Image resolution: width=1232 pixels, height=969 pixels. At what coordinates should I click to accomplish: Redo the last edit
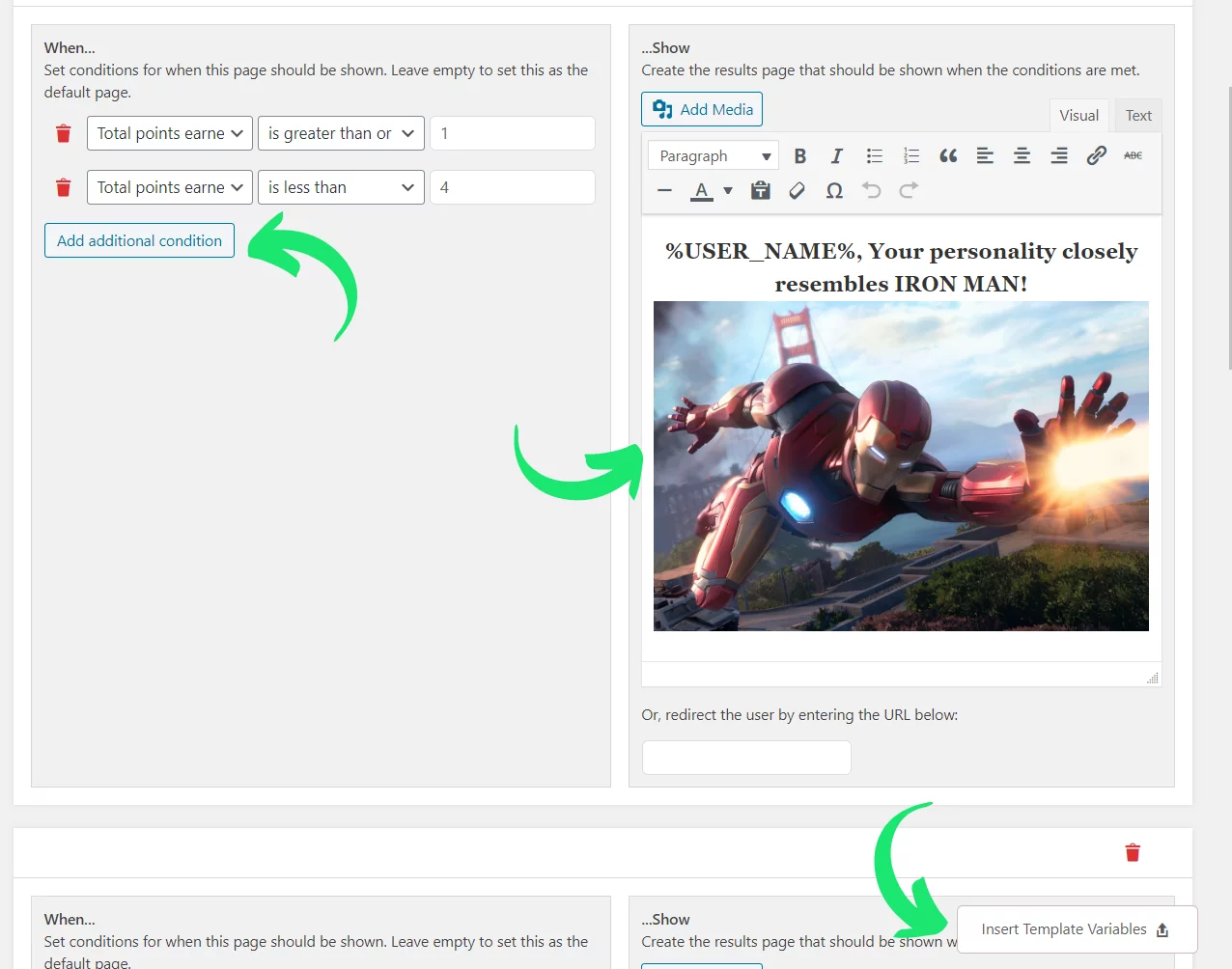click(909, 191)
